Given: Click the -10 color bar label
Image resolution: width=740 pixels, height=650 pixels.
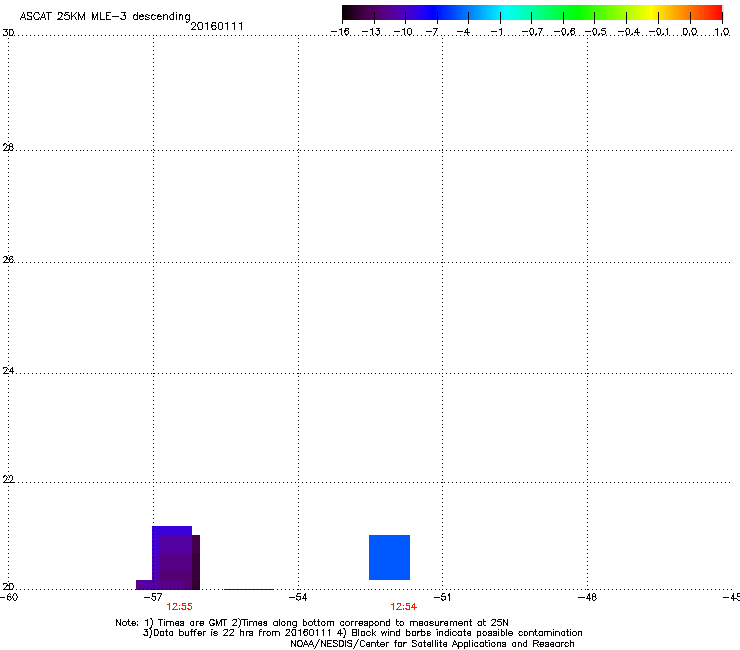Looking at the screenshot, I should (x=403, y=32).
